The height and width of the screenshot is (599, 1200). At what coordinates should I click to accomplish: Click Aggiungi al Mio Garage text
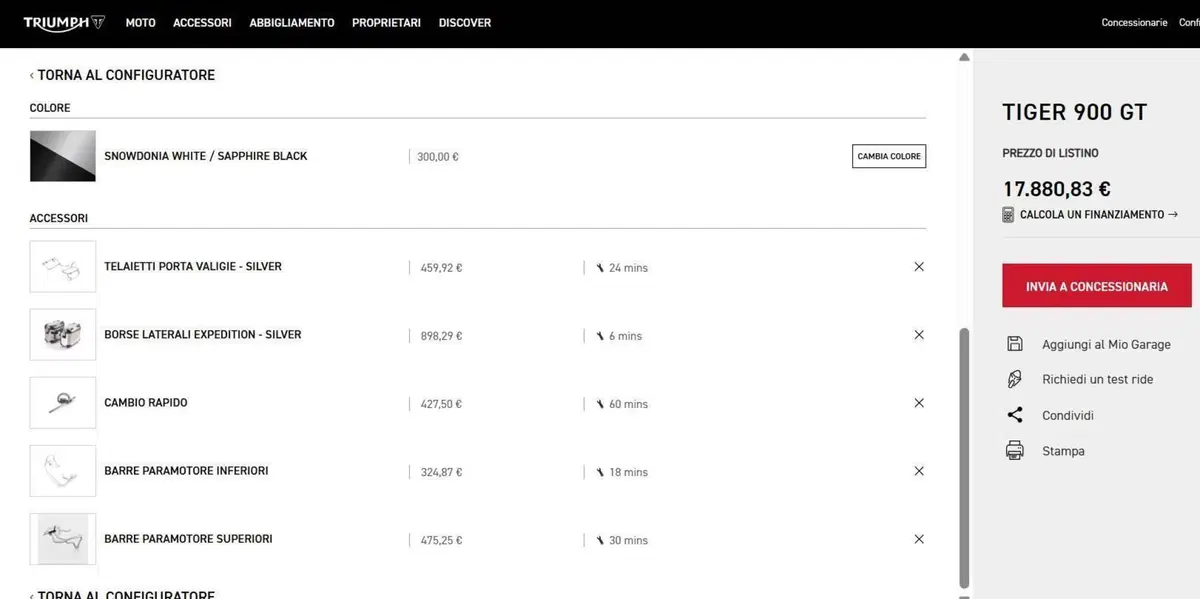(1106, 344)
